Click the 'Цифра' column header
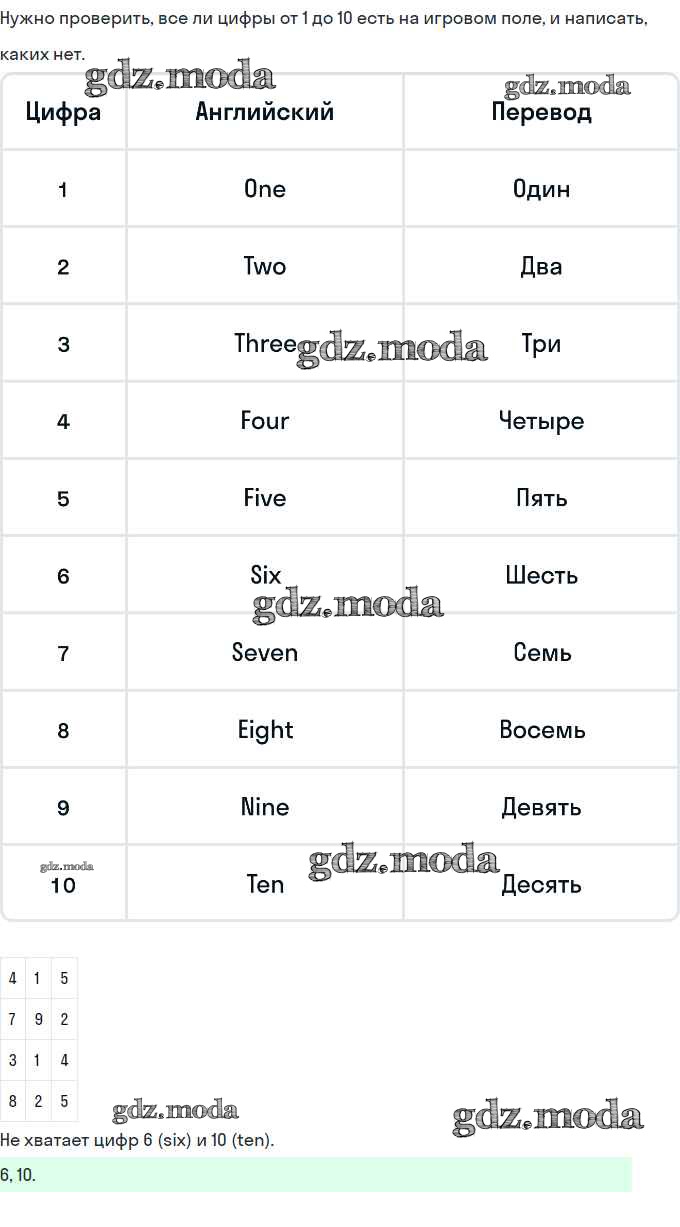Image resolution: width=680 pixels, height=1227 pixels. tap(63, 111)
